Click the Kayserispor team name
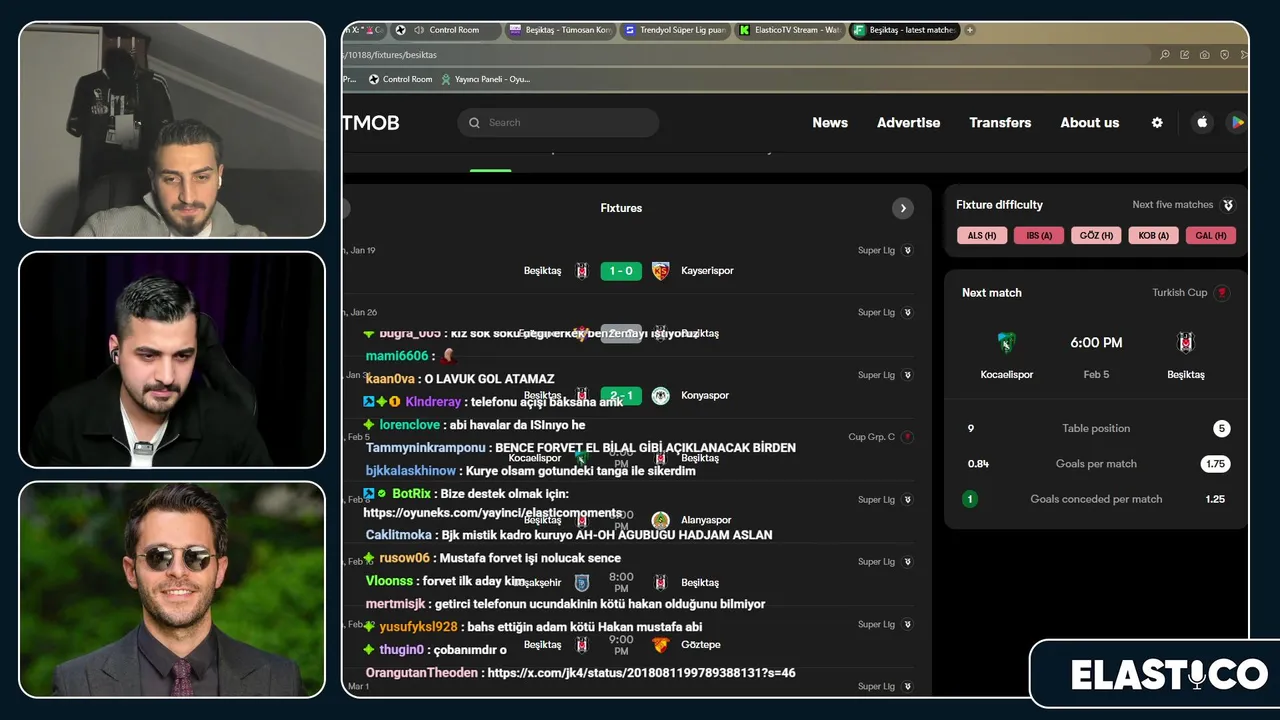The image size is (1280, 720). tap(707, 271)
